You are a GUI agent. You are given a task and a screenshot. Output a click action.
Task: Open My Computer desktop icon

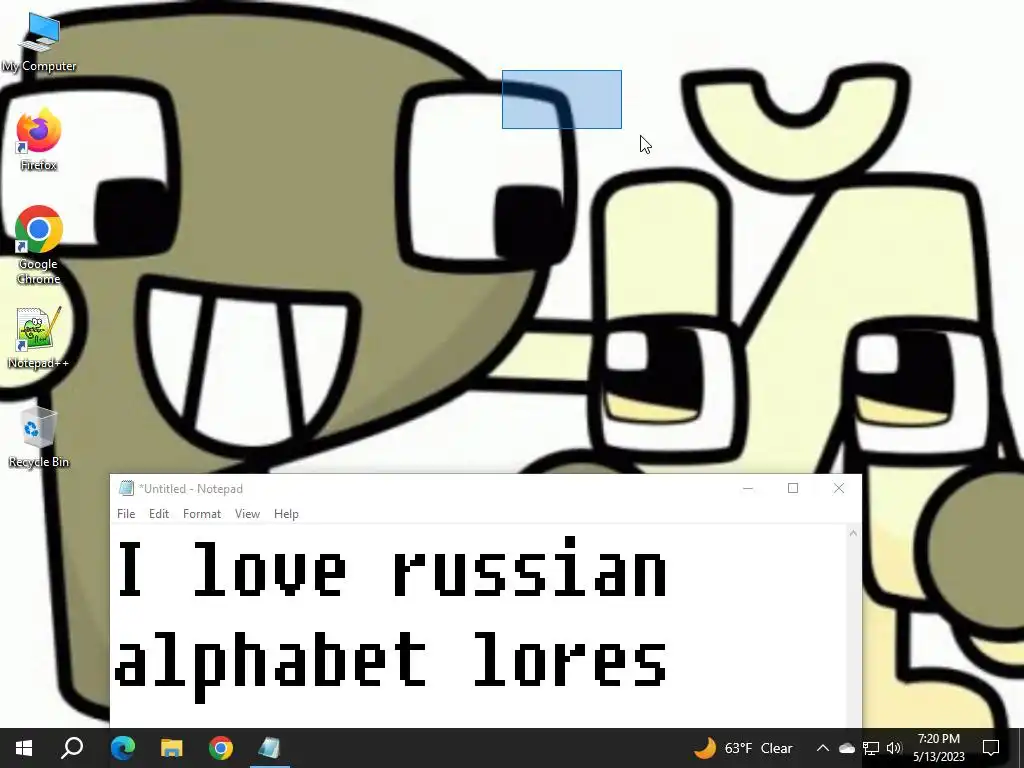[39, 40]
